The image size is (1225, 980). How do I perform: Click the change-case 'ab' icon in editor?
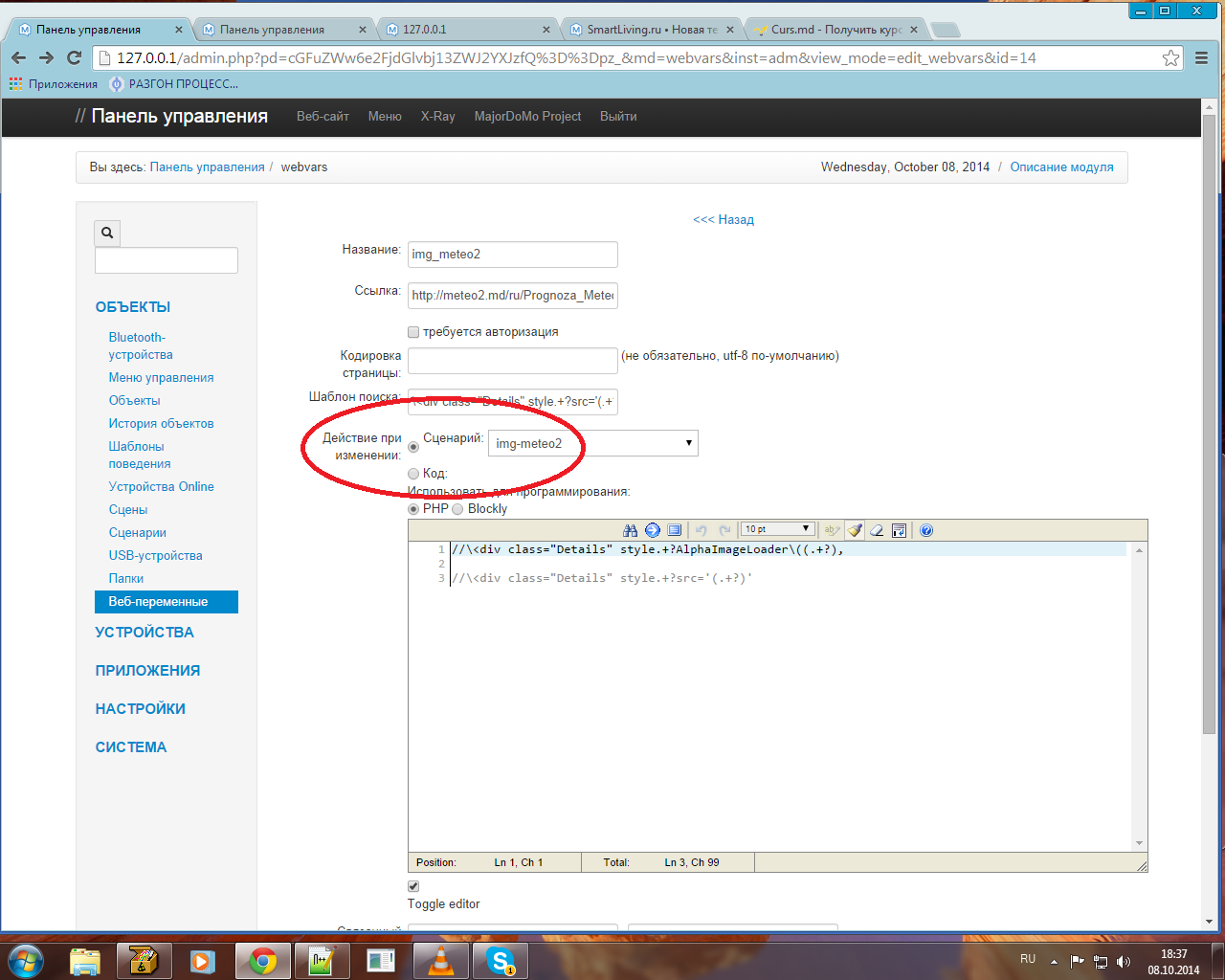click(832, 530)
